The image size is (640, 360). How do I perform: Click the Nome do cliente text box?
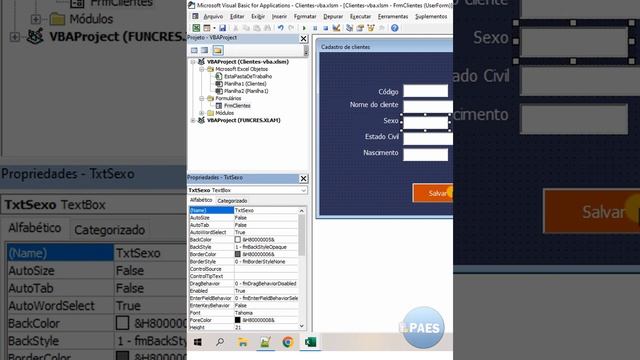tap(428, 107)
